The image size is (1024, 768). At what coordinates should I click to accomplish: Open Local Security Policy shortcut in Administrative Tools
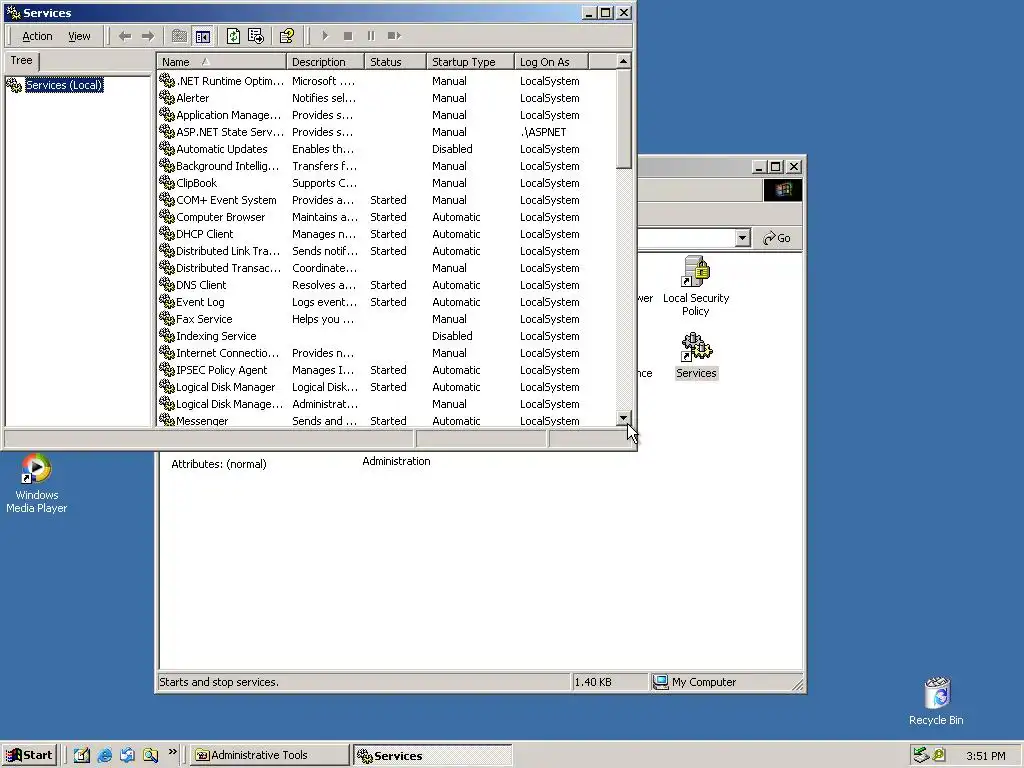coord(696,285)
